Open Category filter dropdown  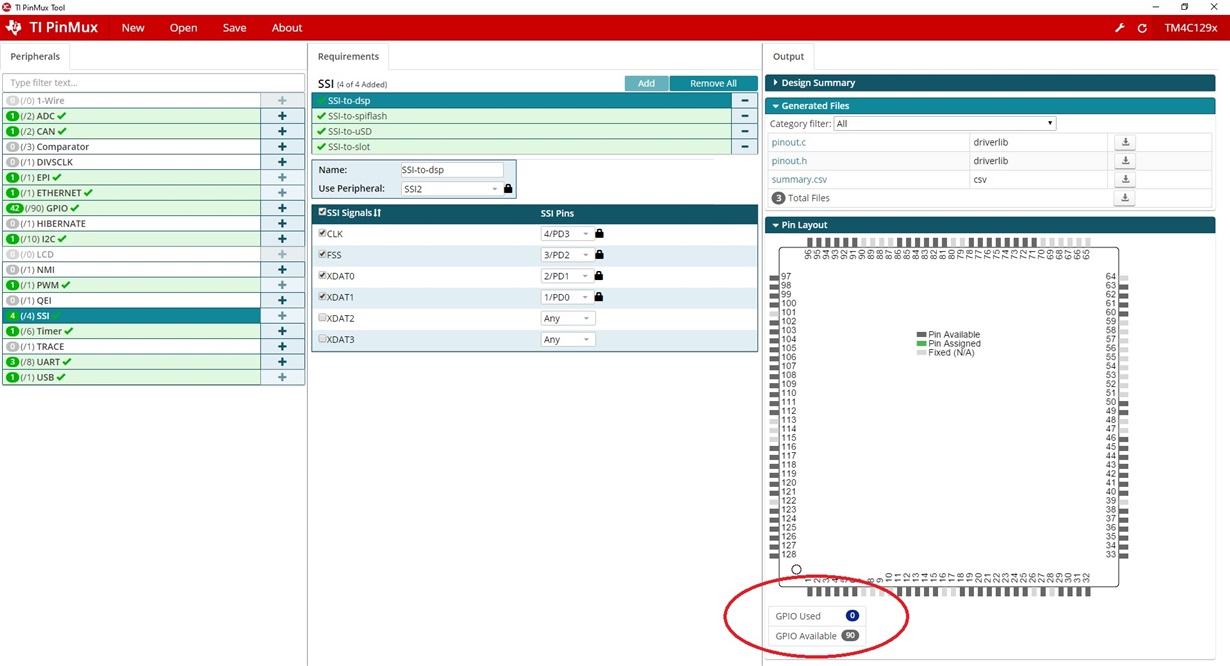coord(944,124)
